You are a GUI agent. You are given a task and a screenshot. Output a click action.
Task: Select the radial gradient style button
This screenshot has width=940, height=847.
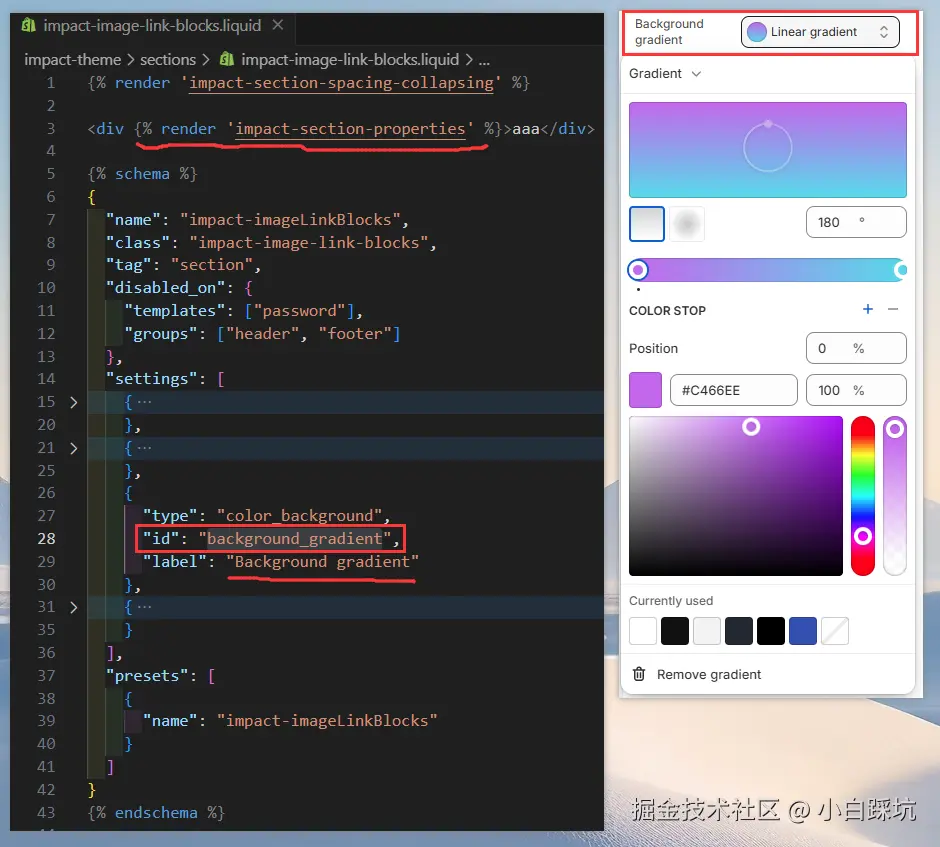pyautogui.click(x=686, y=224)
